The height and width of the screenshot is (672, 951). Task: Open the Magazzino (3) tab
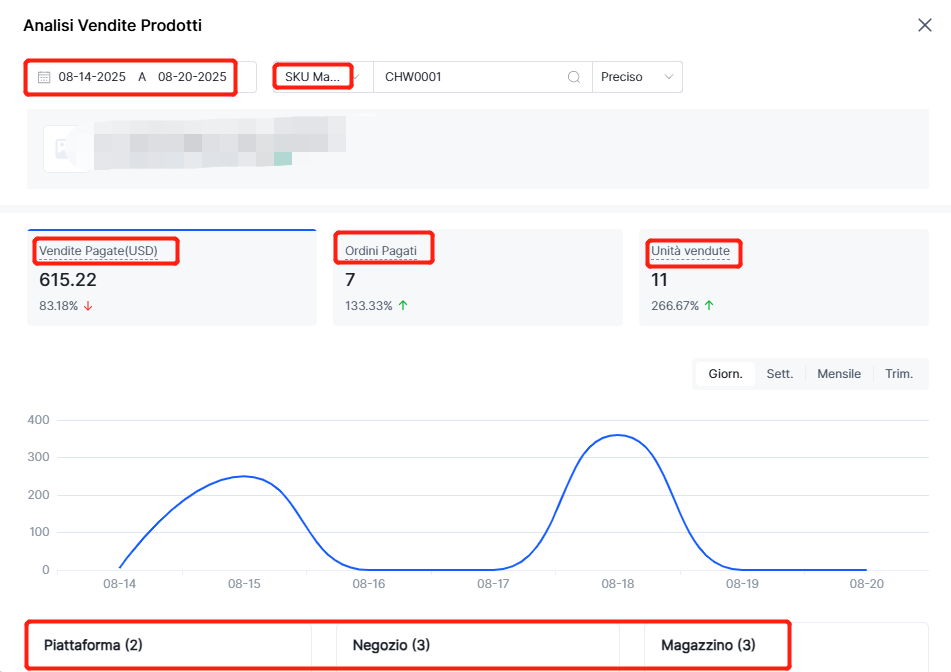click(708, 645)
